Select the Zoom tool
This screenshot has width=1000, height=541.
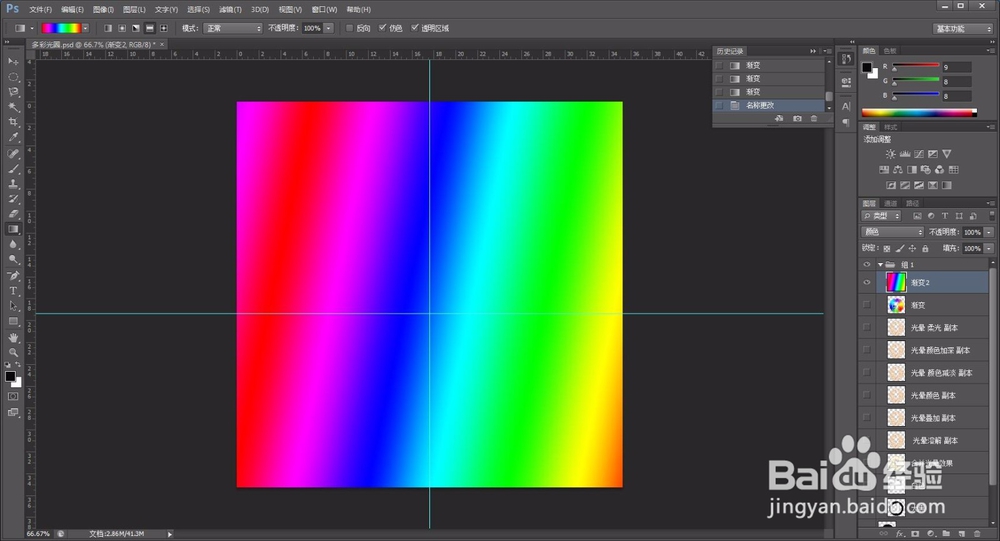(x=13, y=352)
